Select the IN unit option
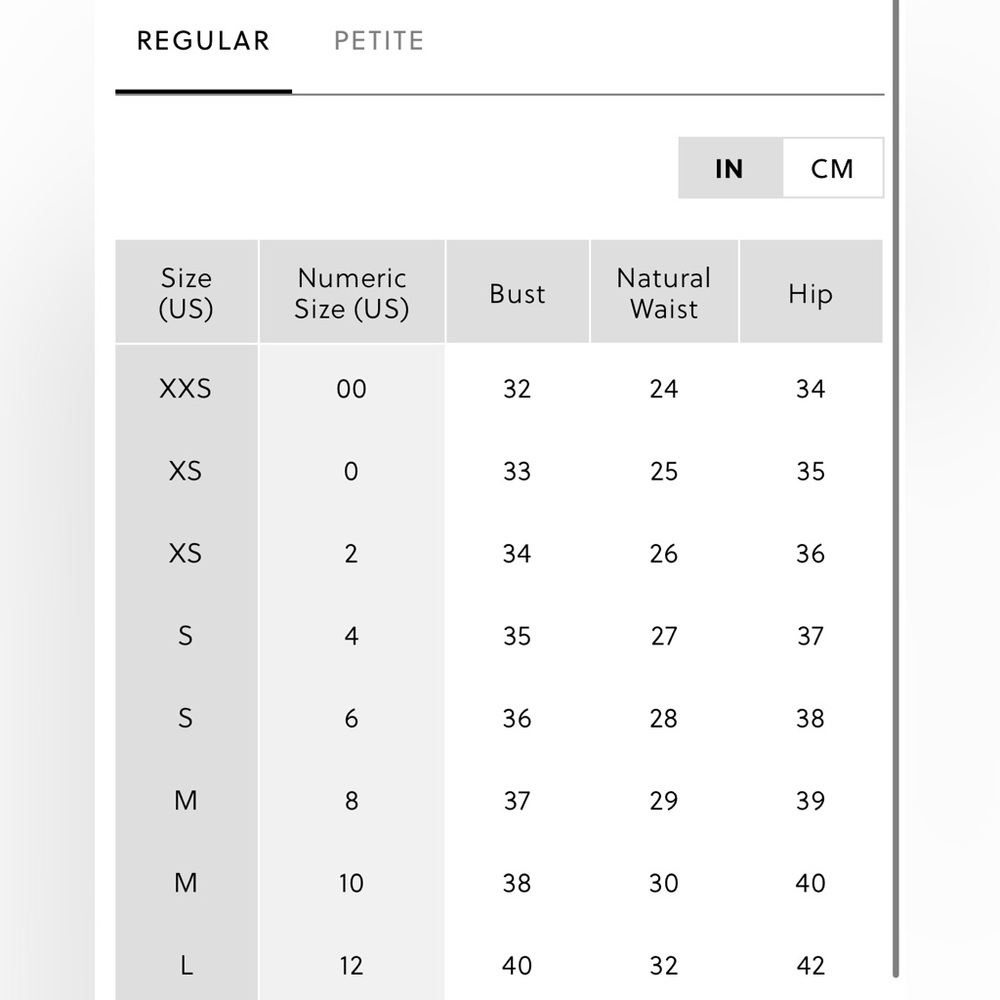 (x=730, y=168)
